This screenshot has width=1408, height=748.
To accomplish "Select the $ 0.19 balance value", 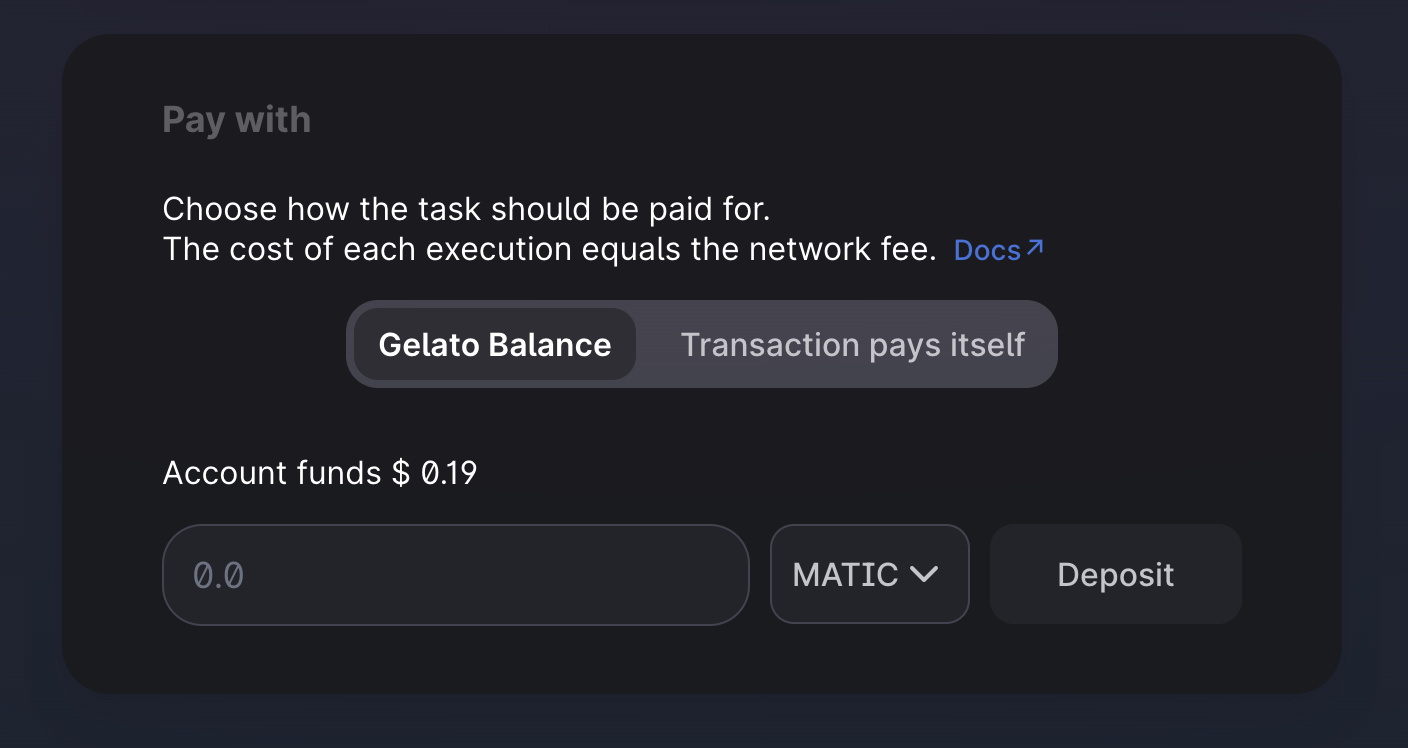I will click(434, 472).
